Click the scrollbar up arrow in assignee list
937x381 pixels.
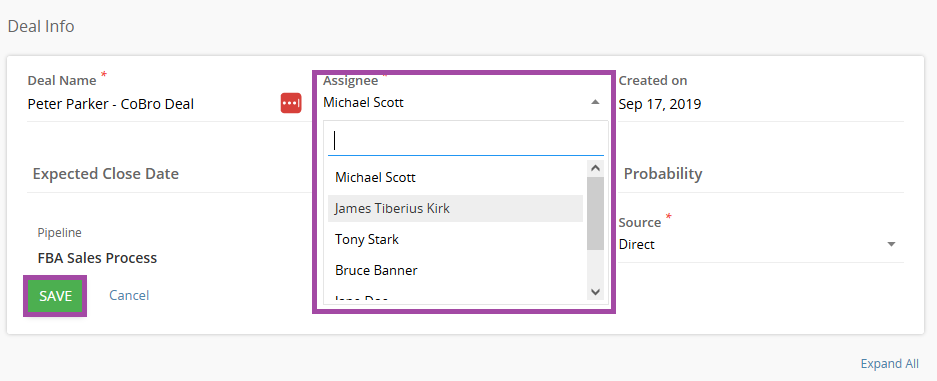(595, 168)
